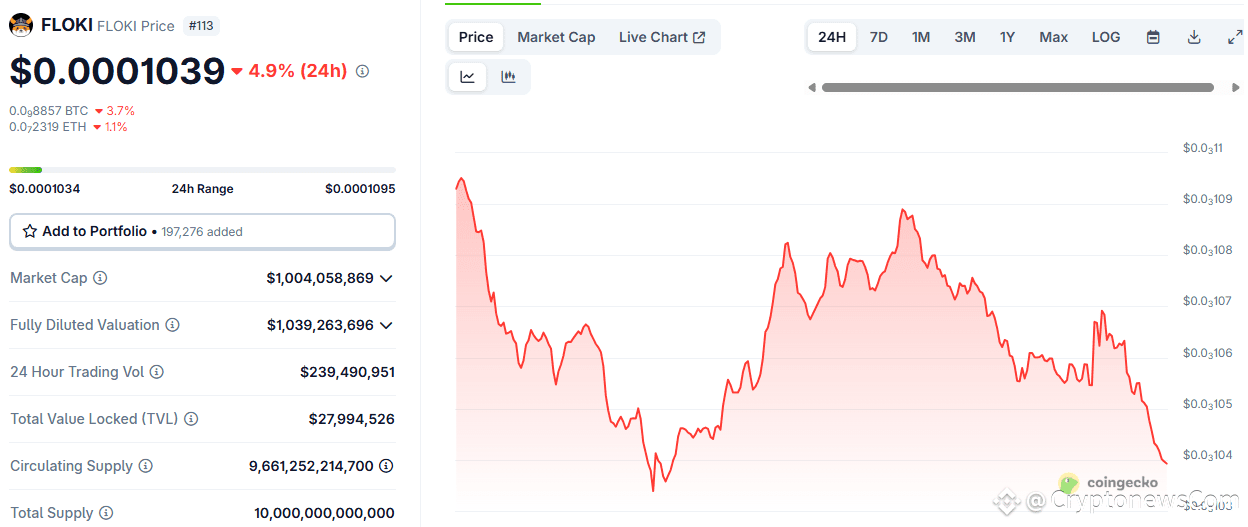Click the 24h Range progress bar
Viewport: 1248px width, 527px height.
(202, 170)
